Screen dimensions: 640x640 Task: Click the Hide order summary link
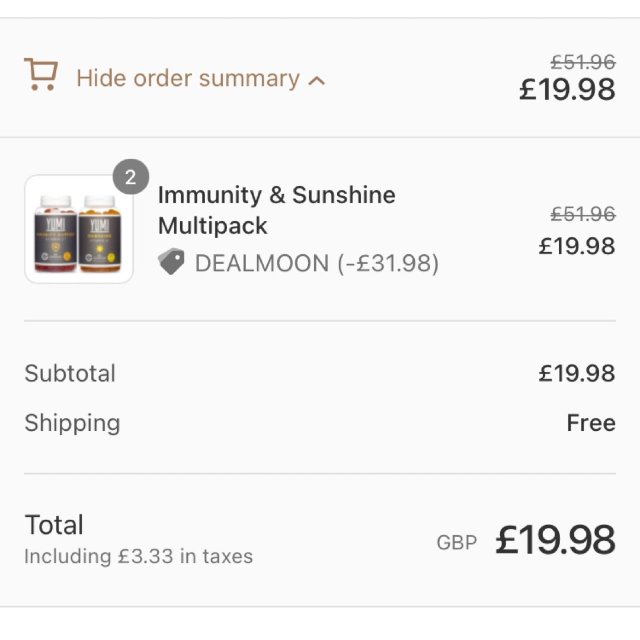tap(188, 78)
